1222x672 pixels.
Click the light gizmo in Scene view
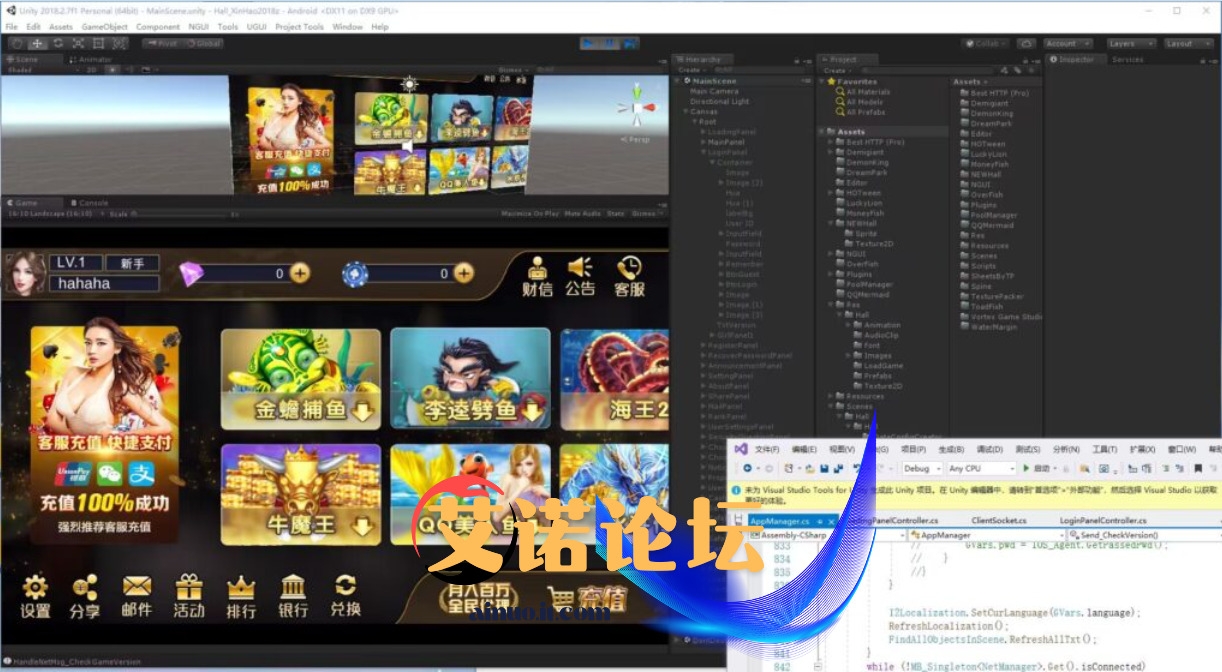[x=407, y=84]
